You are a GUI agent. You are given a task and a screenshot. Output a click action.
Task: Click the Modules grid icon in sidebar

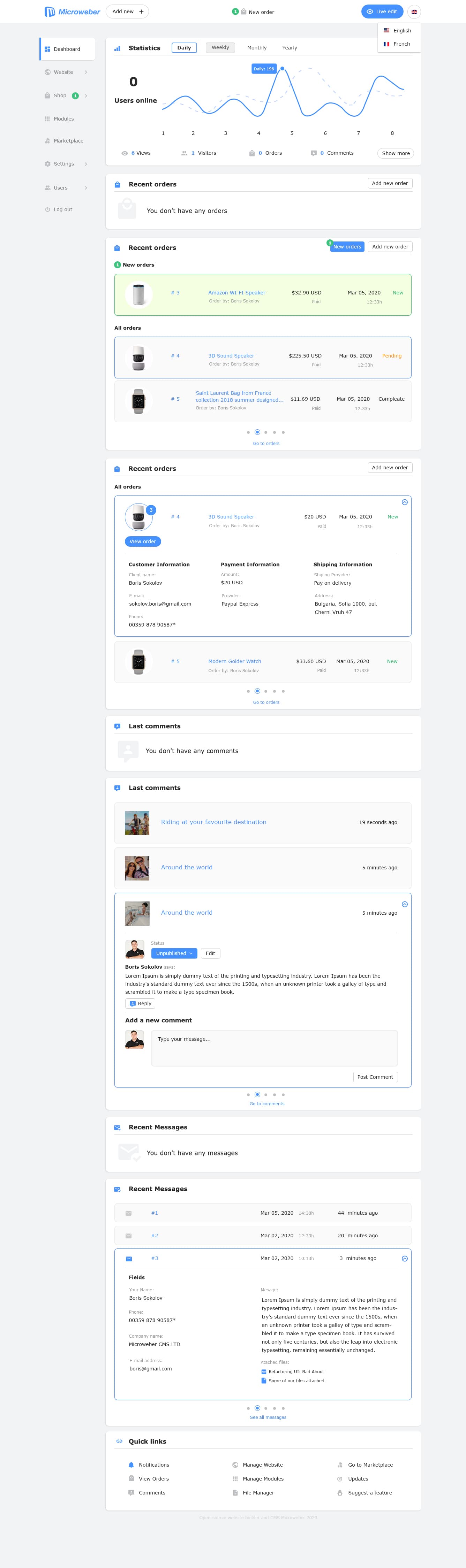click(x=47, y=119)
